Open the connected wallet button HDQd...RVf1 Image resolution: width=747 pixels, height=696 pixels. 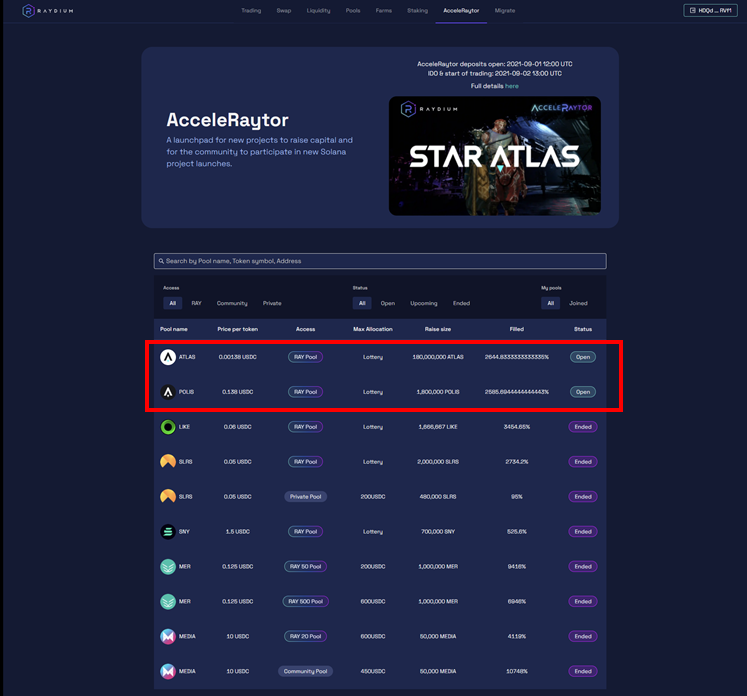710,10
